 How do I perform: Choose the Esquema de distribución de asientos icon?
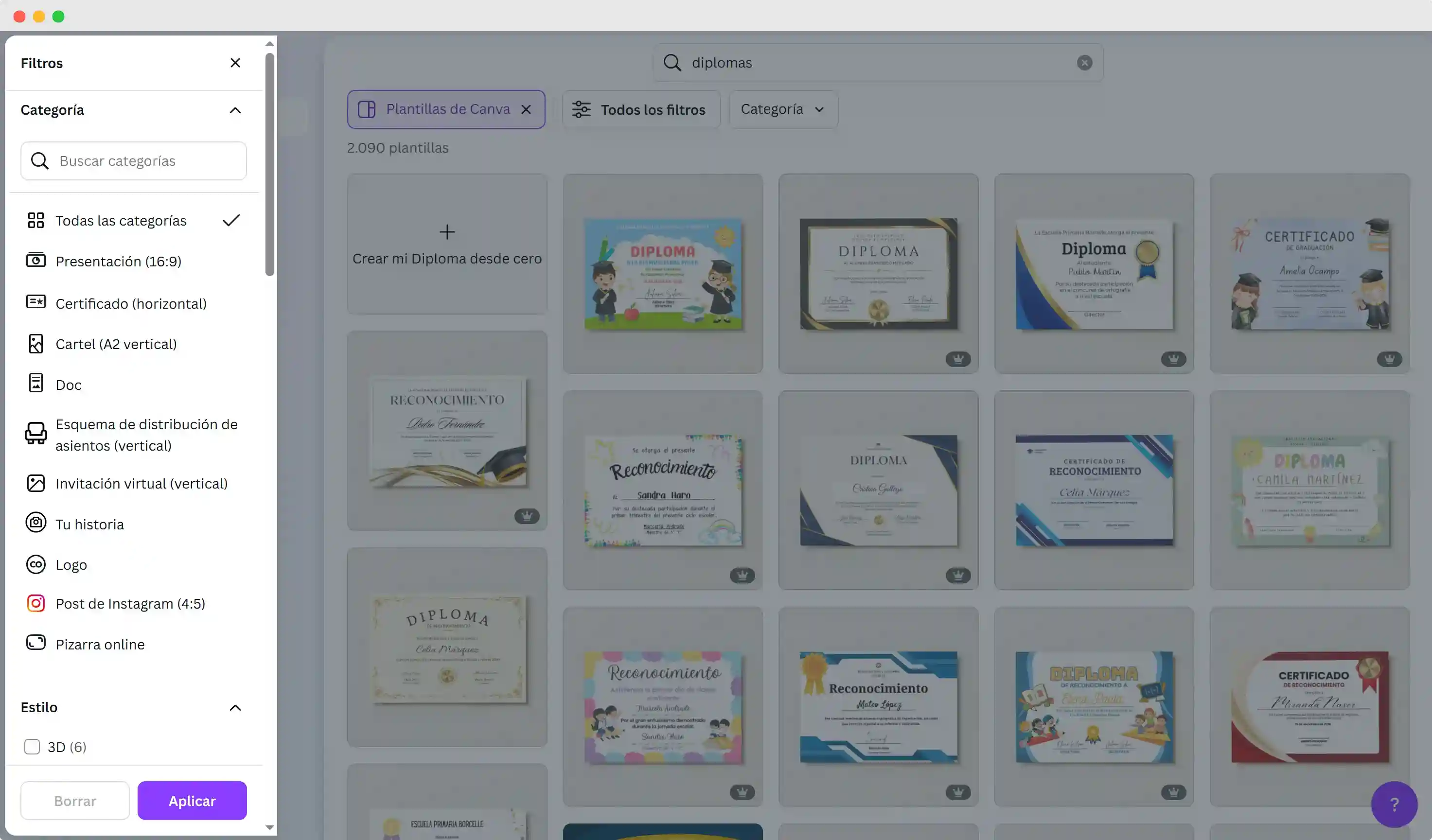tap(36, 434)
